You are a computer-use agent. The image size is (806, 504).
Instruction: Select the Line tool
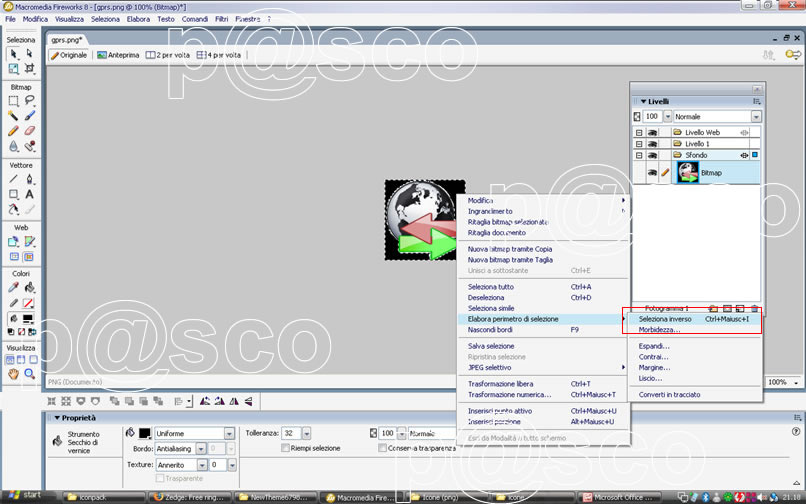click(x=14, y=179)
